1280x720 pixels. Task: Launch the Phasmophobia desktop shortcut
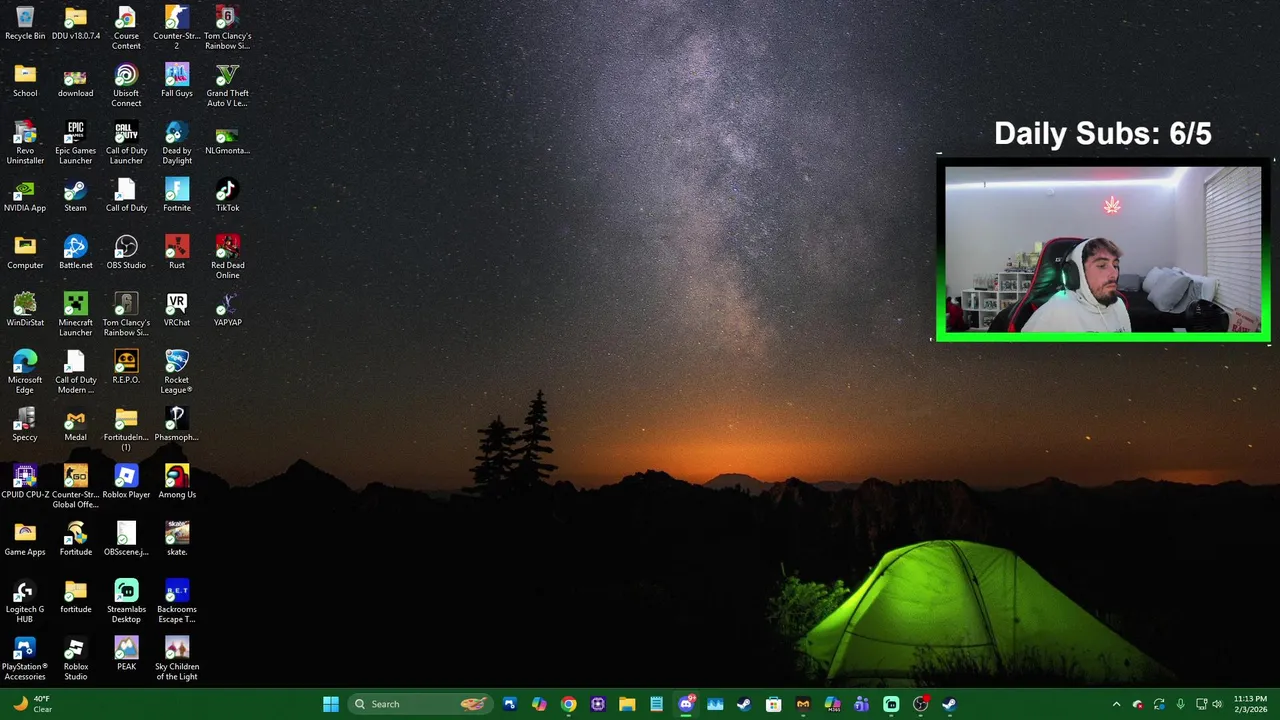(x=177, y=425)
